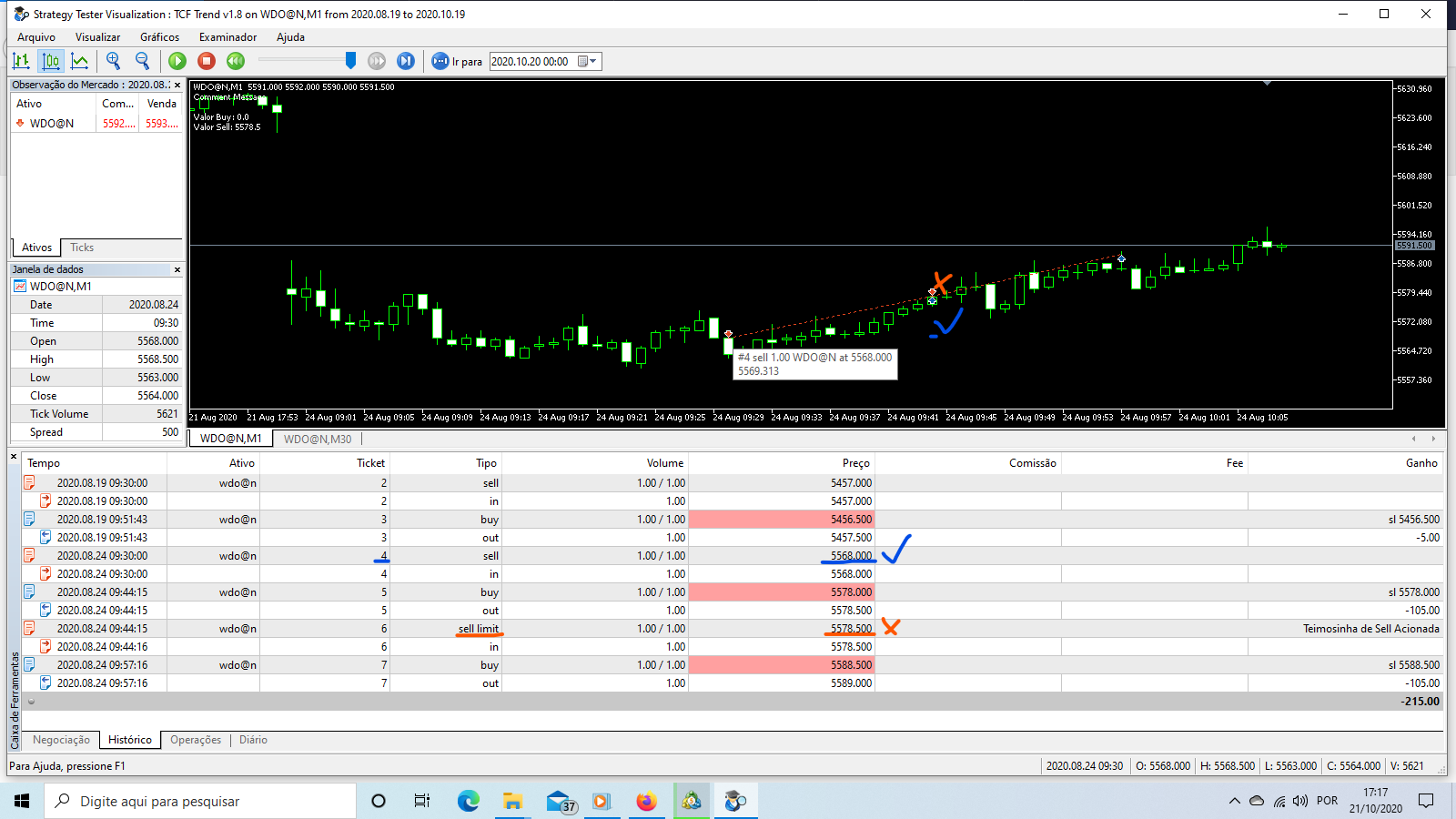The height and width of the screenshot is (819, 1456).
Task: Switch to the Operações tab
Action: coord(196,740)
